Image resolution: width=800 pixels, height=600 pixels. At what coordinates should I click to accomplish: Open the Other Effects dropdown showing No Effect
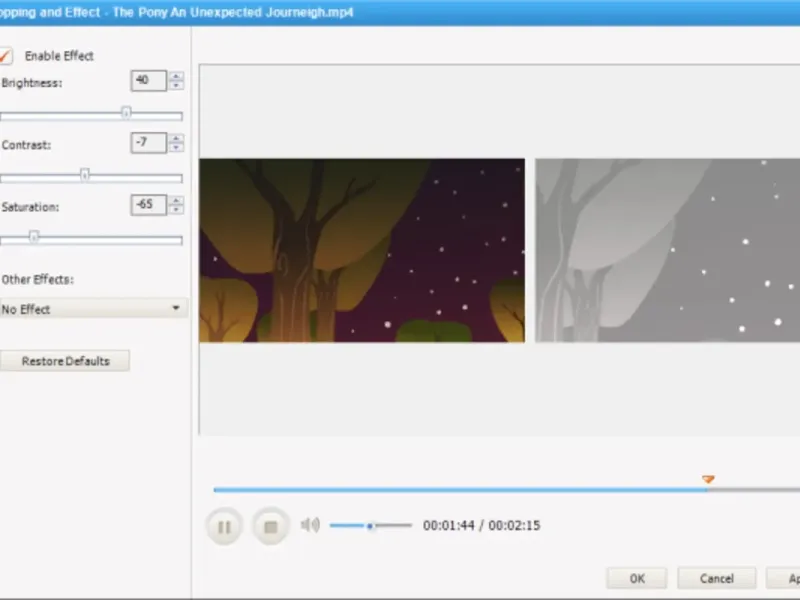[93, 309]
